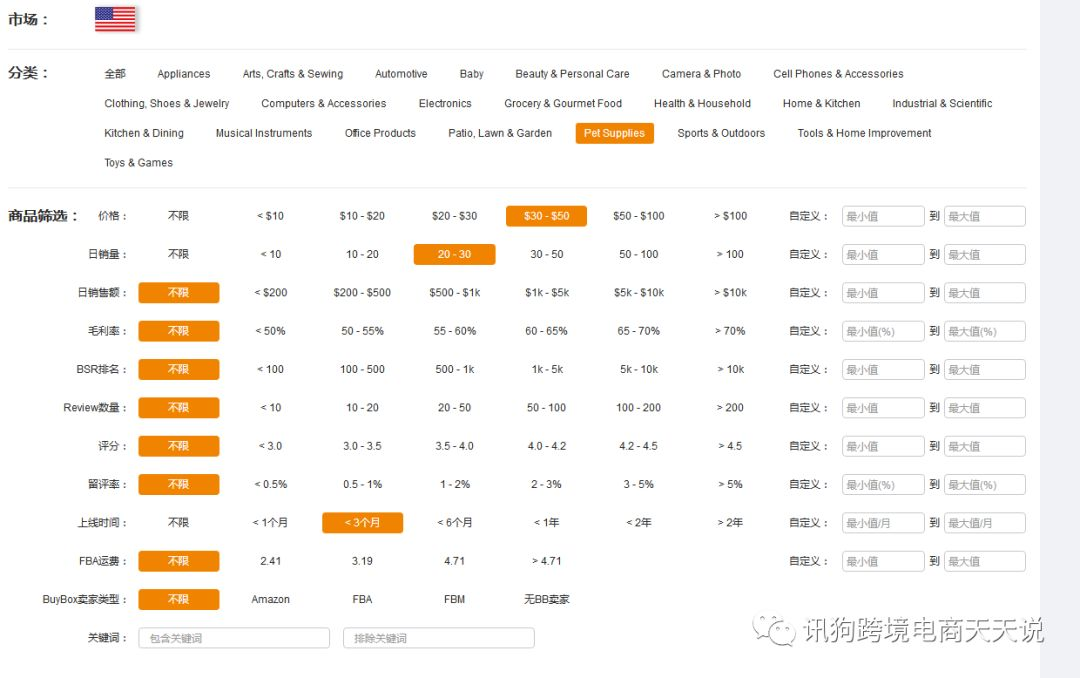Pick the 全部 category option

(115, 74)
